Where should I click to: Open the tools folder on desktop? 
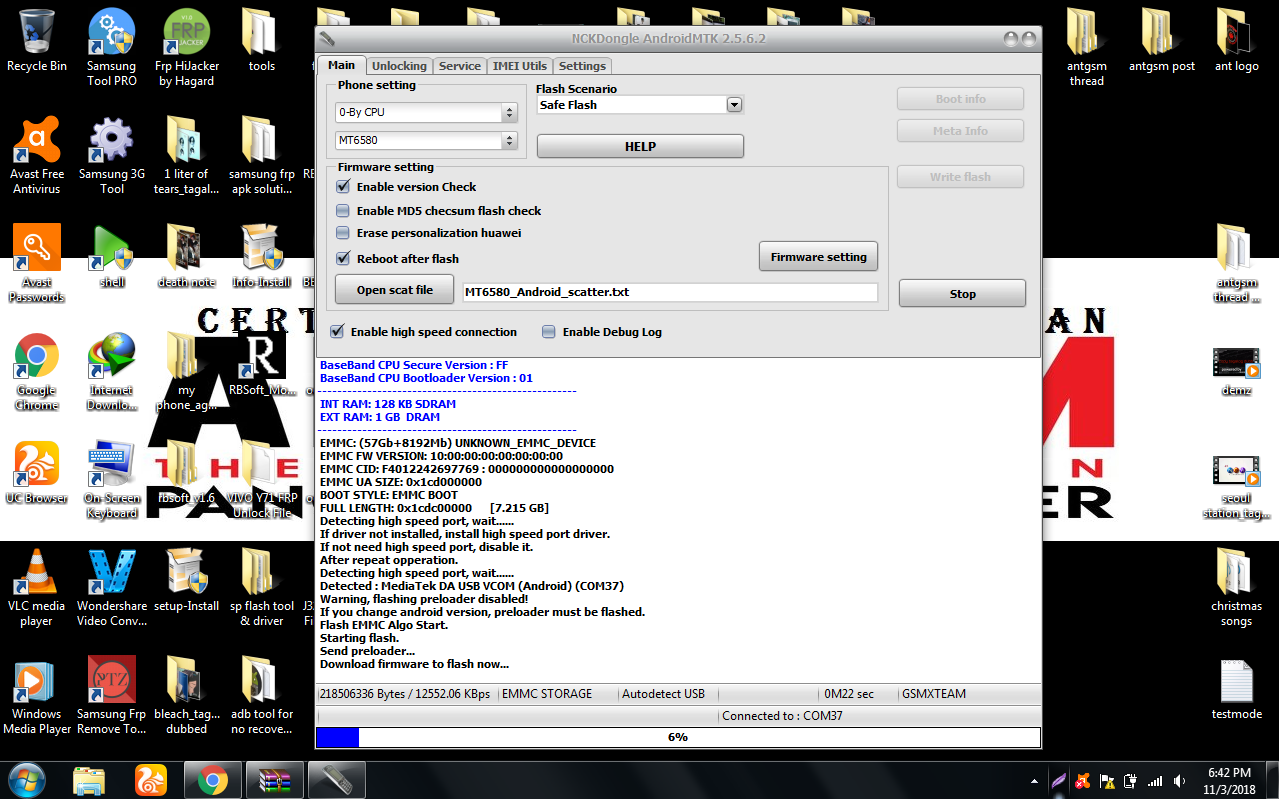(261, 41)
